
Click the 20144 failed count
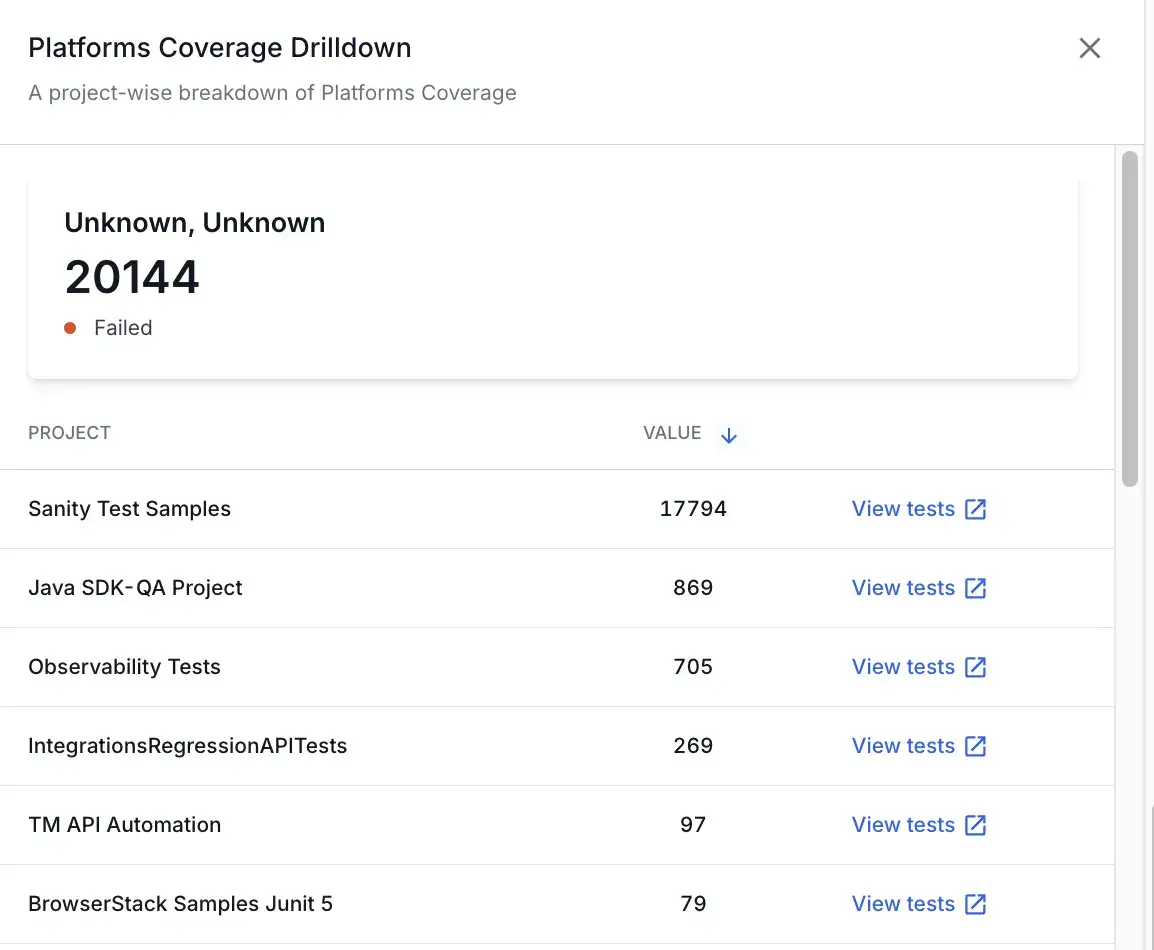coord(132,277)
